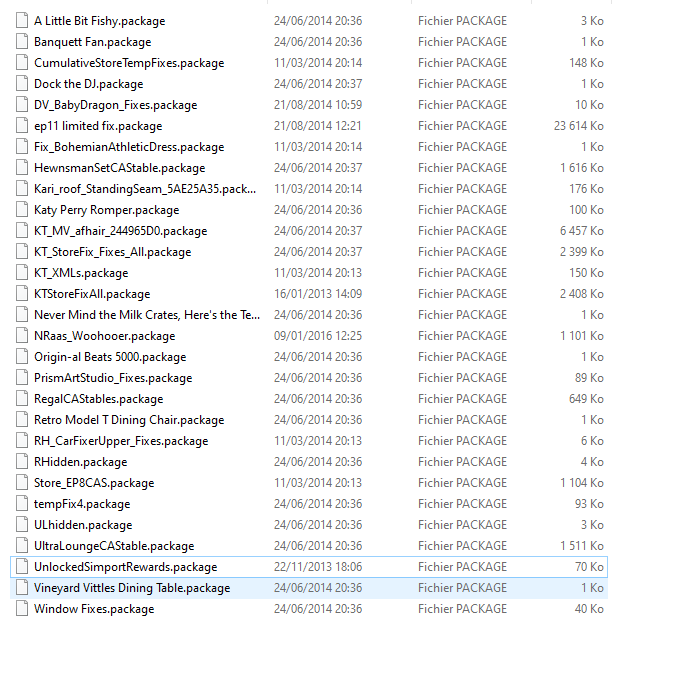
Task: Click the file icon next to A Little Bit Fishy.package
Action: [22, 21]
